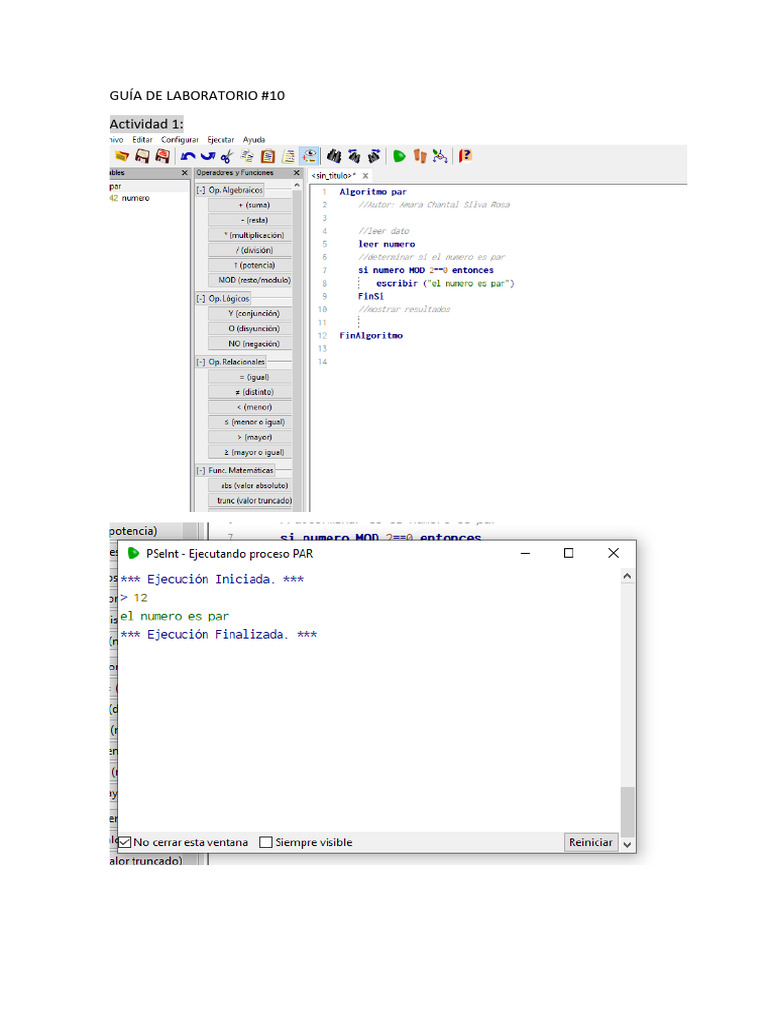The width and height of the screenshot is (768, 1024).
Task: Click the Redo arrow icon
Action: tap(207, 156)
